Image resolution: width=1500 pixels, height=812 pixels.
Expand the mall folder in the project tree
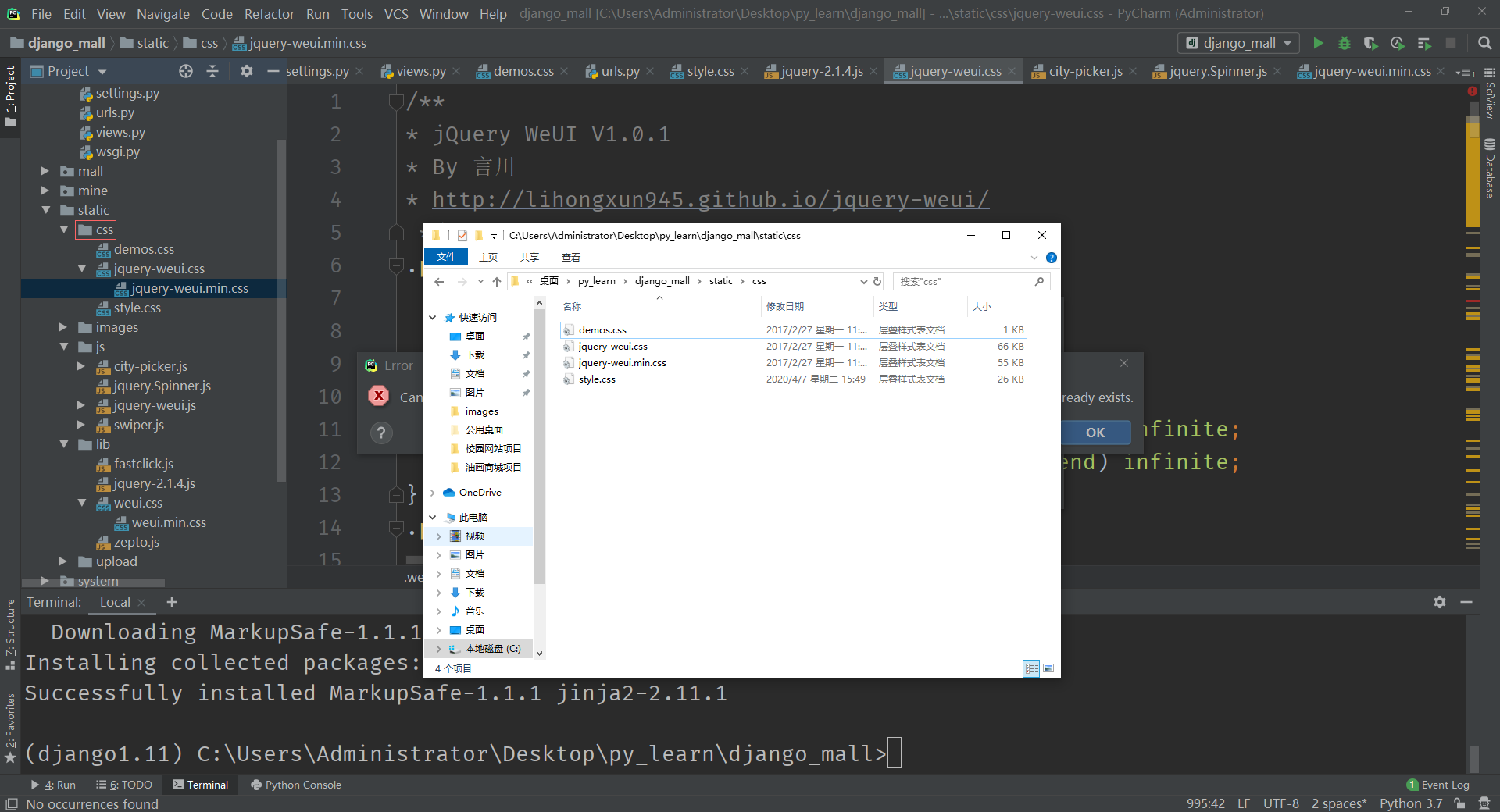click(45, 171)
